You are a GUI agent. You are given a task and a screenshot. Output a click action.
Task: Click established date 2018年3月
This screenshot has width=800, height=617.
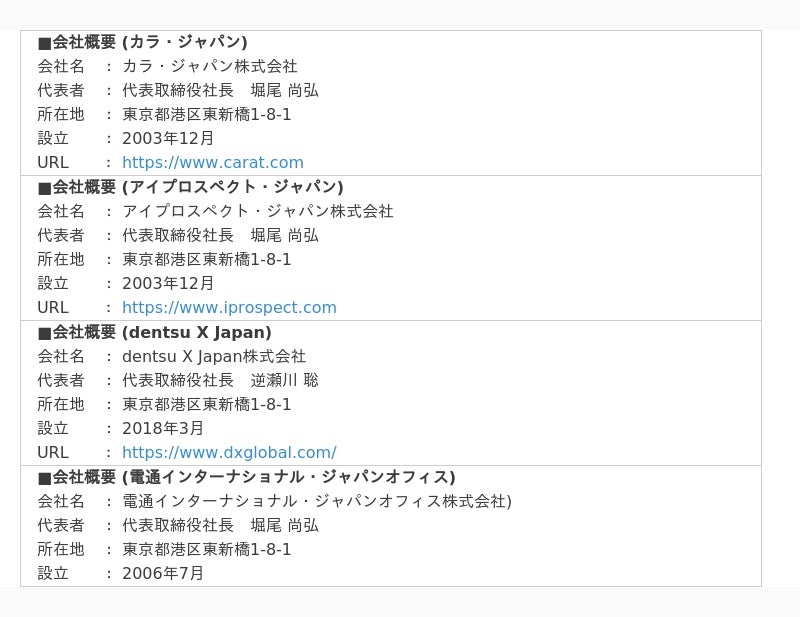(x=163, y=428)
